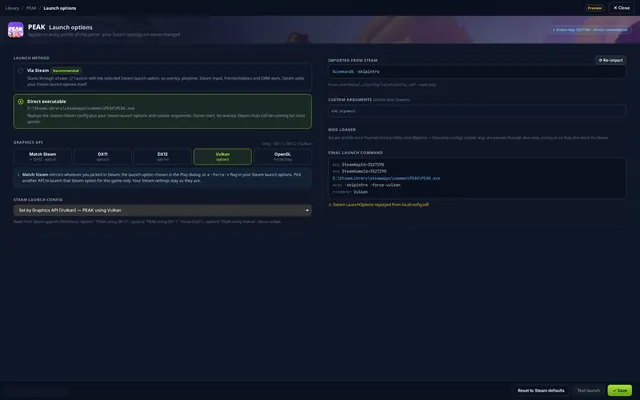Image resolution: width=640 pixels, height=400 pixels.
Task: Click the Preview badge
Action: 595,8
